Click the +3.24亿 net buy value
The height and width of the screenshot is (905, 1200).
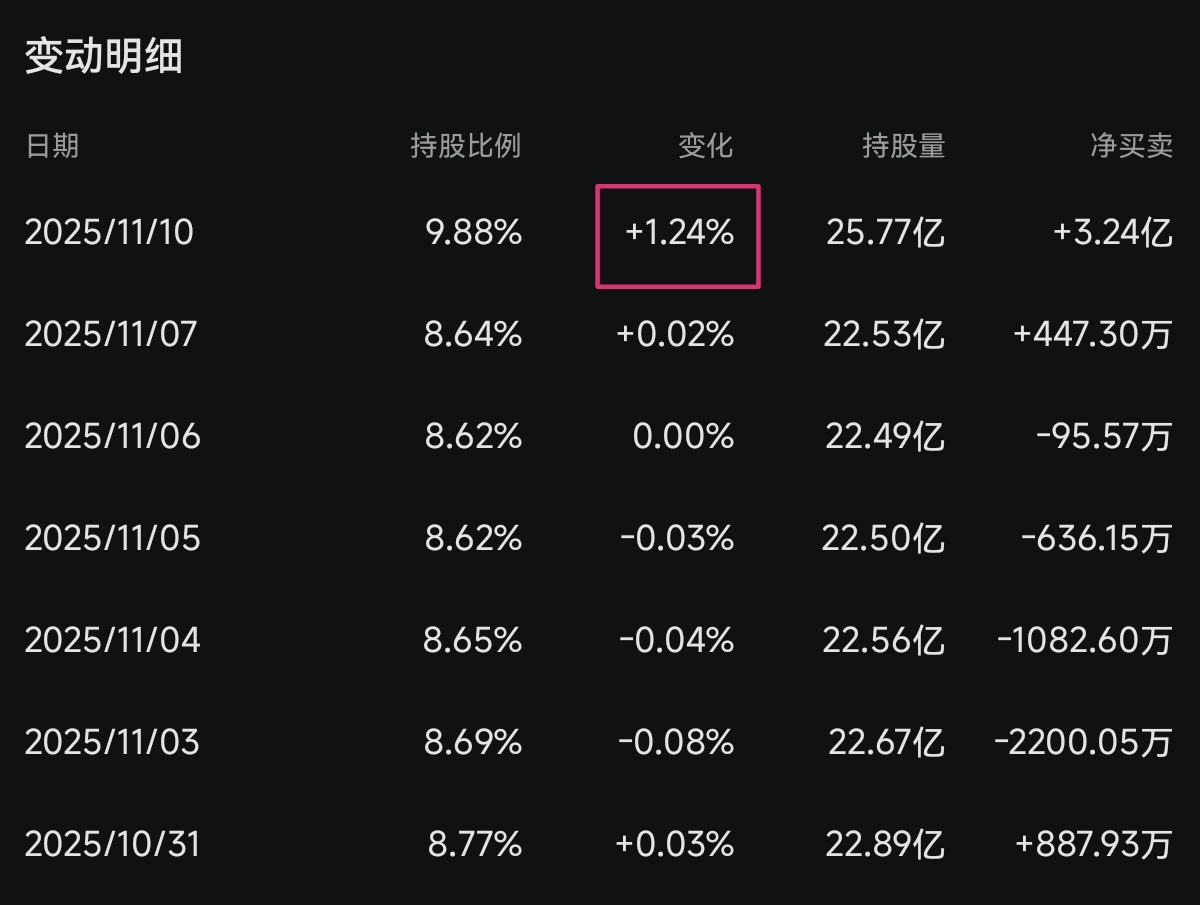click(1112, 233)
